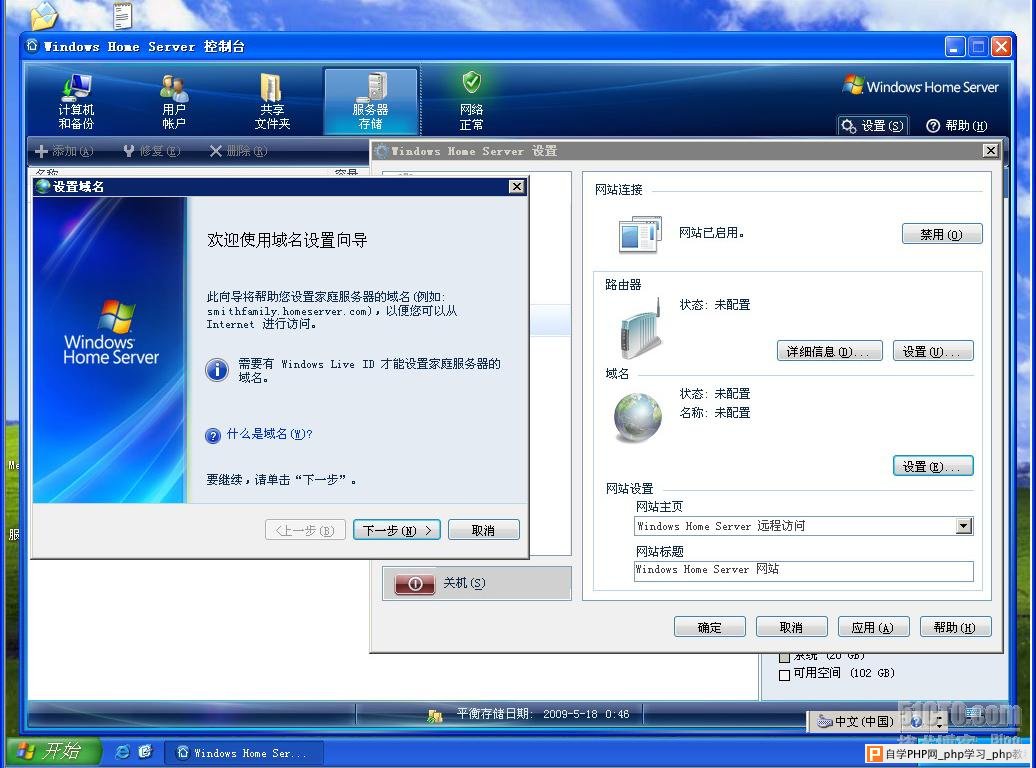Open the 什么是域名(W)? help link
This screenshot has width=1036, height=768.
(270, 434)
